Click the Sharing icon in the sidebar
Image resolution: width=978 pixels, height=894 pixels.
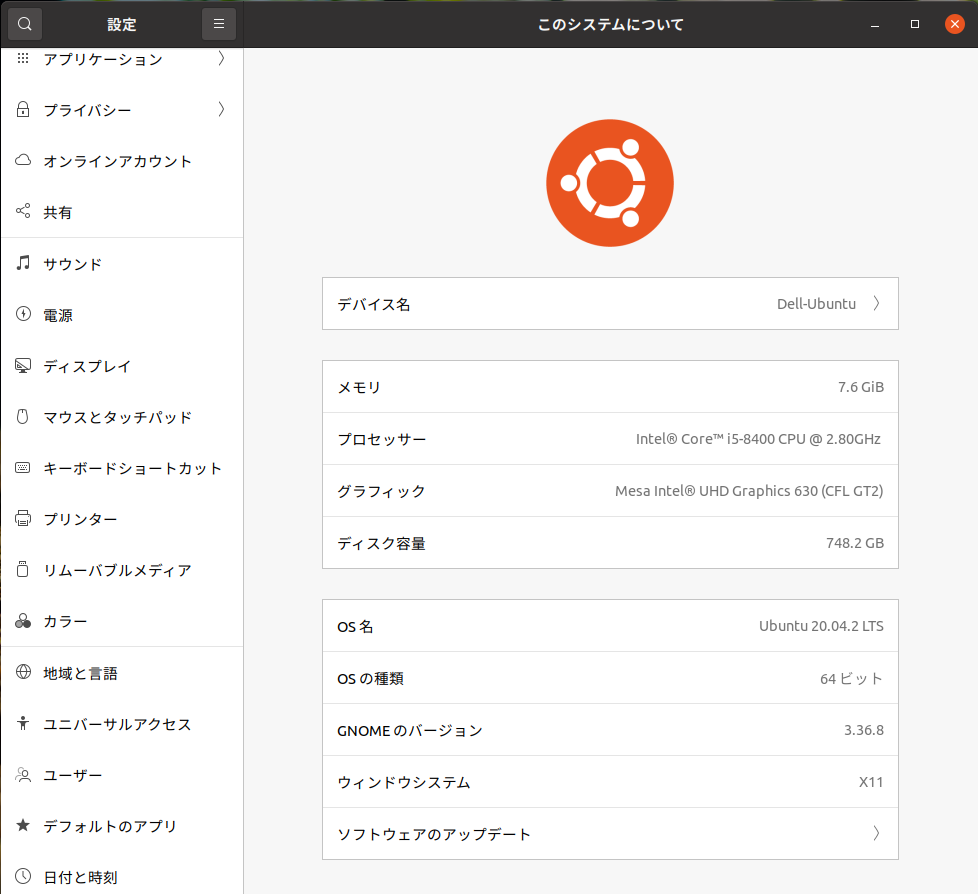[23, 211]
